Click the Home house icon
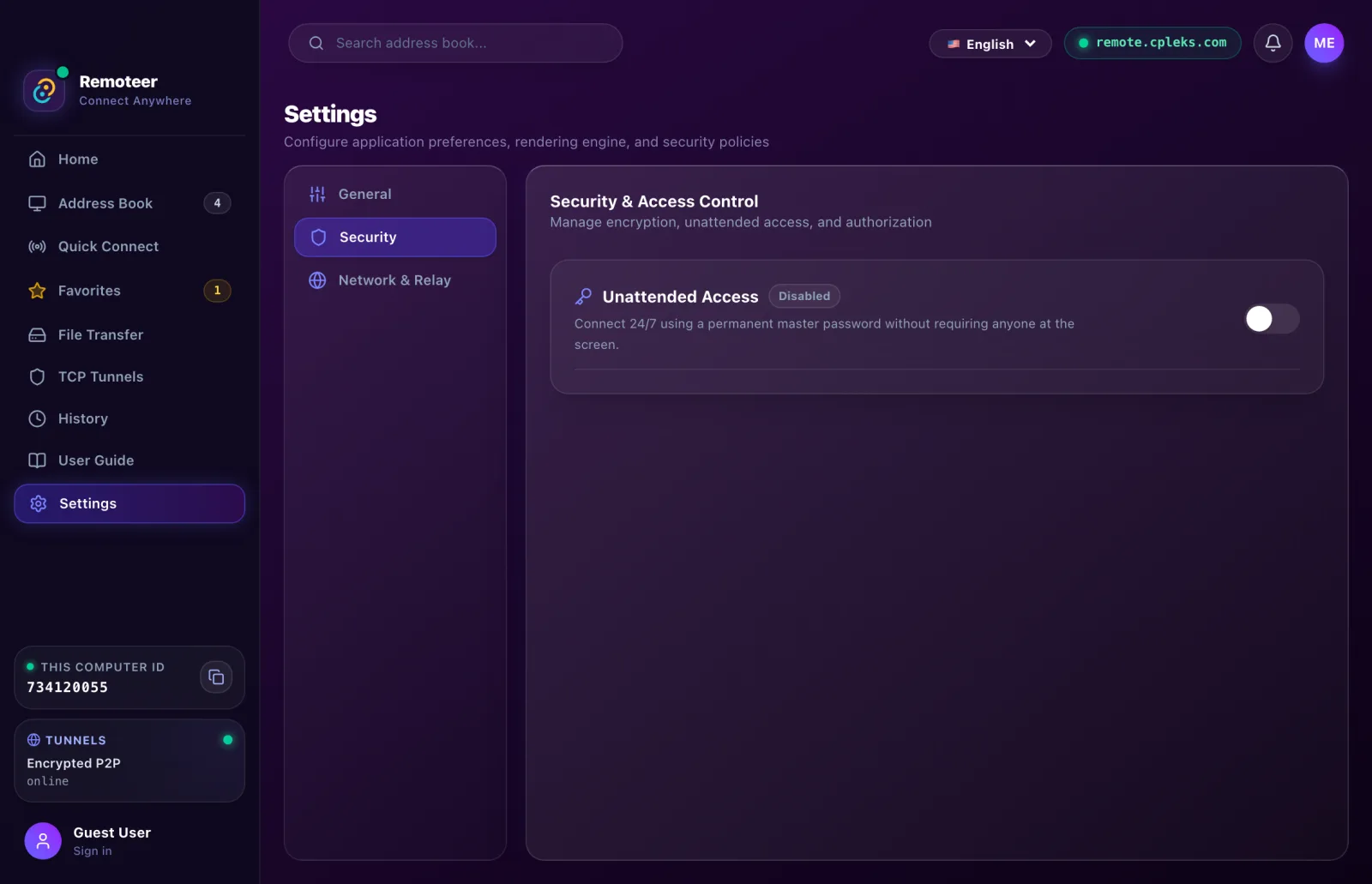Image resolution: width=1372 pixels, height=884 pixels. point(37,159)
